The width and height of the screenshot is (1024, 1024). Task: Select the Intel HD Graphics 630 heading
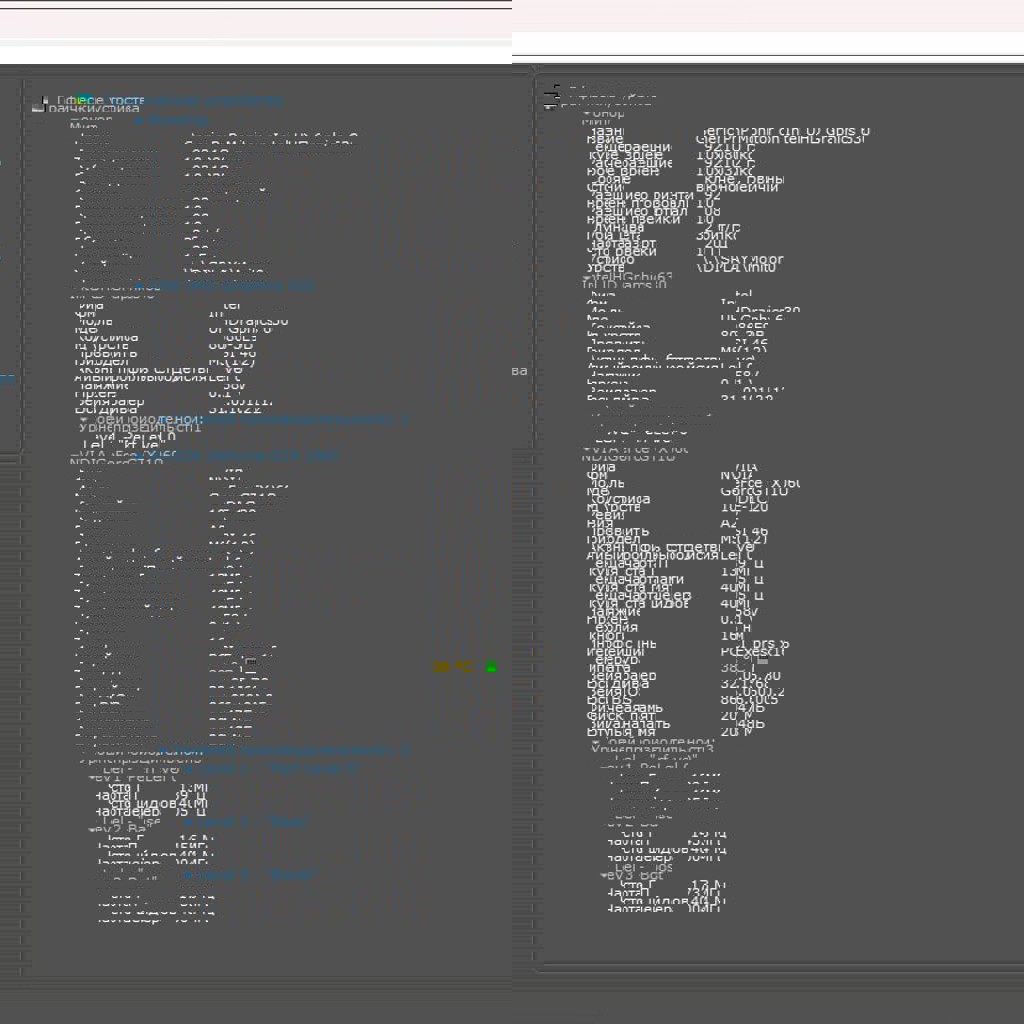coord(230,286)
